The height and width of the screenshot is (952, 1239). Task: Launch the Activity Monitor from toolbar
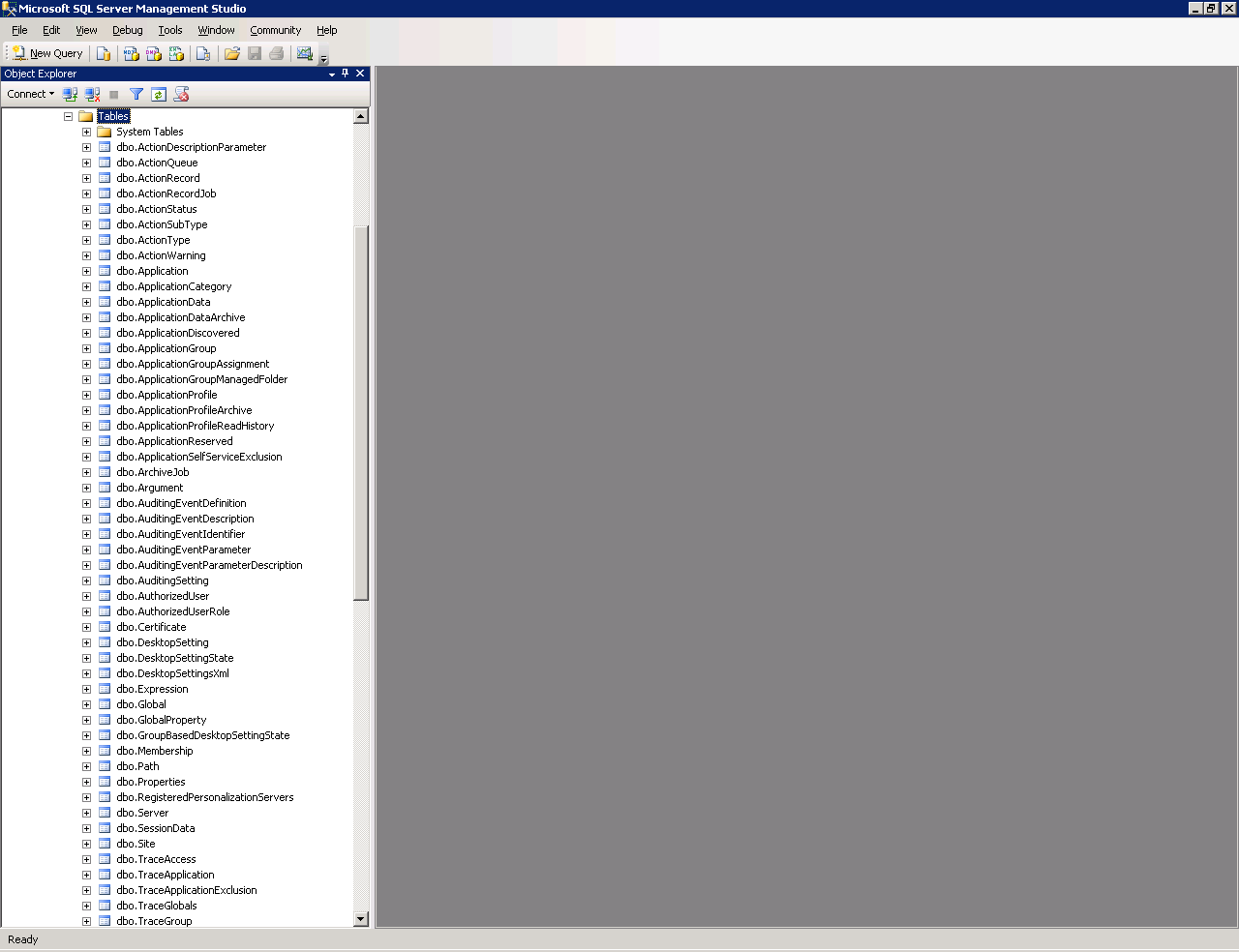tap(305, 54)
